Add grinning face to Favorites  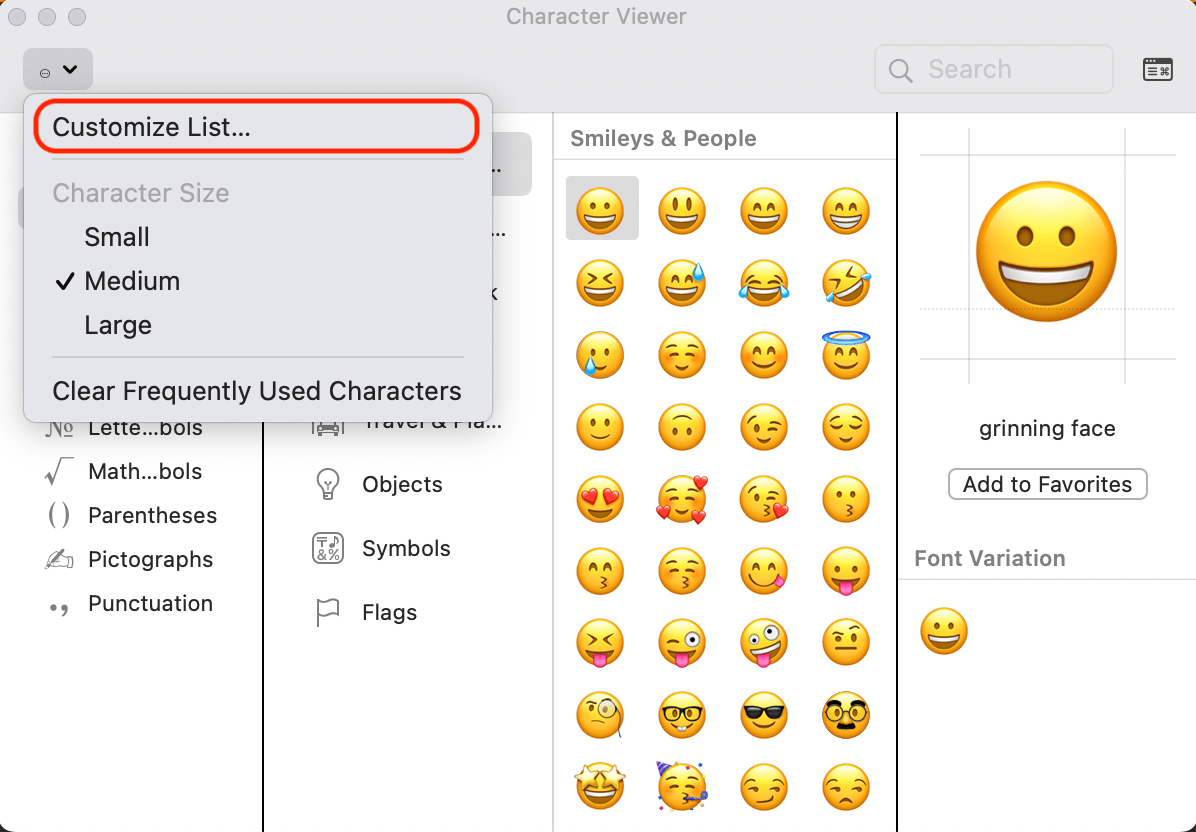pos(1047,484)
